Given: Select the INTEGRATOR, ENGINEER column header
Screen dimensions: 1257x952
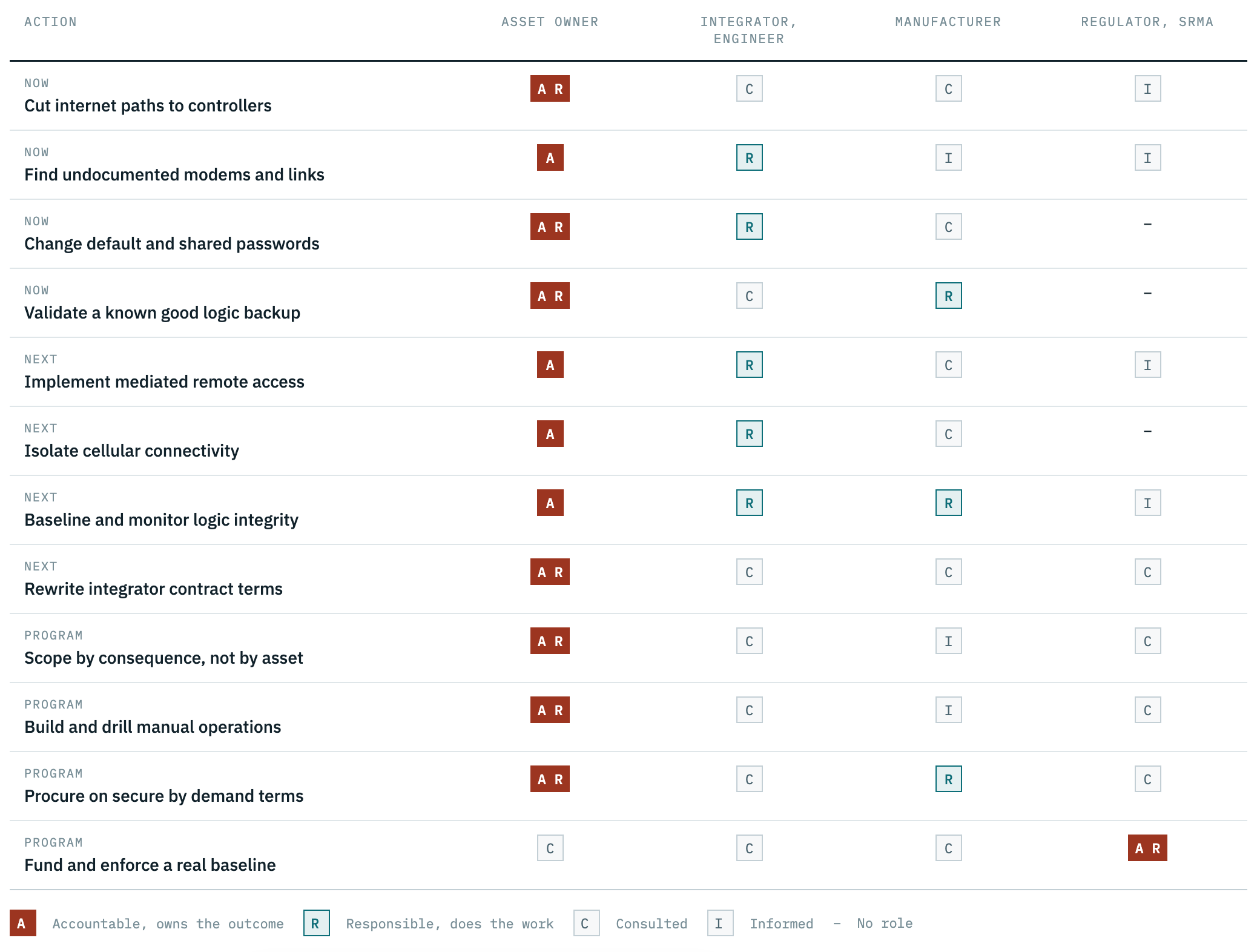Looking at the screenshot, I should (749, 30).
